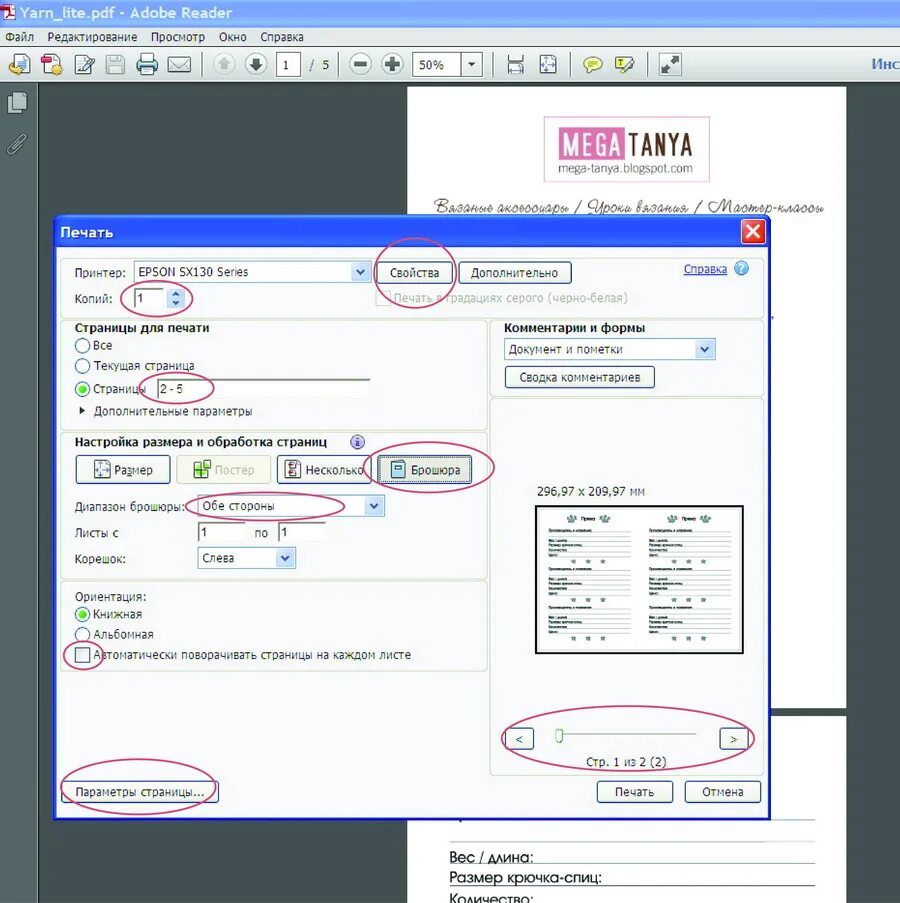
Task: Go to previous page arrow icon
Action: coord(224,64)
